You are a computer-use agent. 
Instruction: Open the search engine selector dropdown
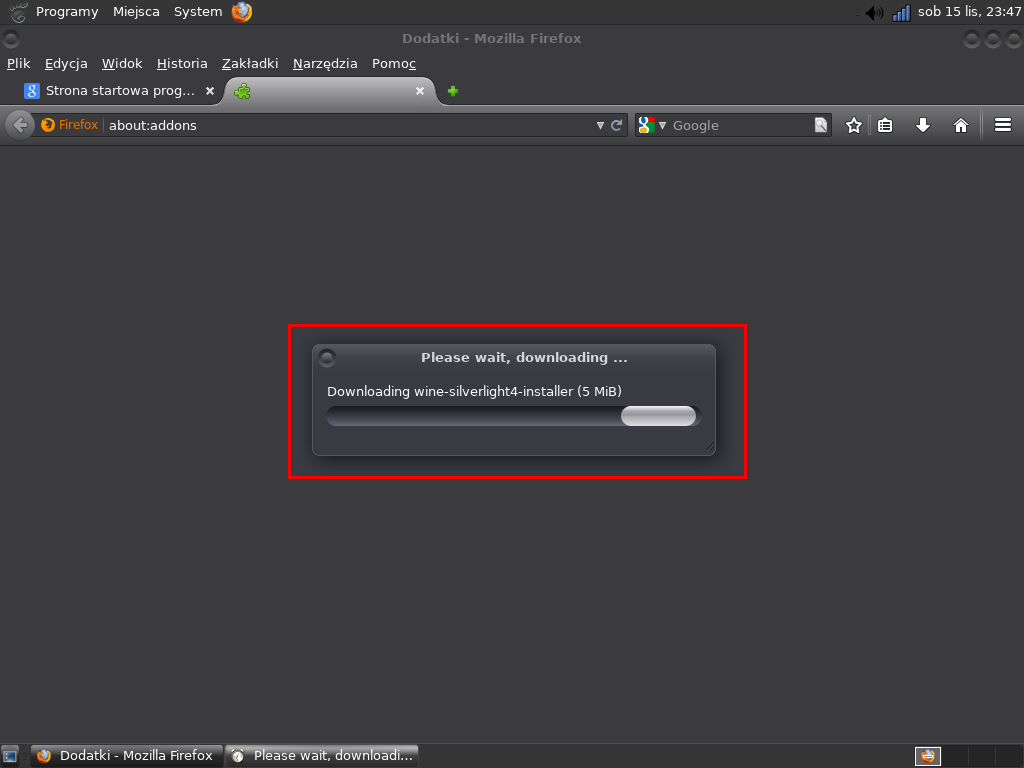(x=652, y=125)
